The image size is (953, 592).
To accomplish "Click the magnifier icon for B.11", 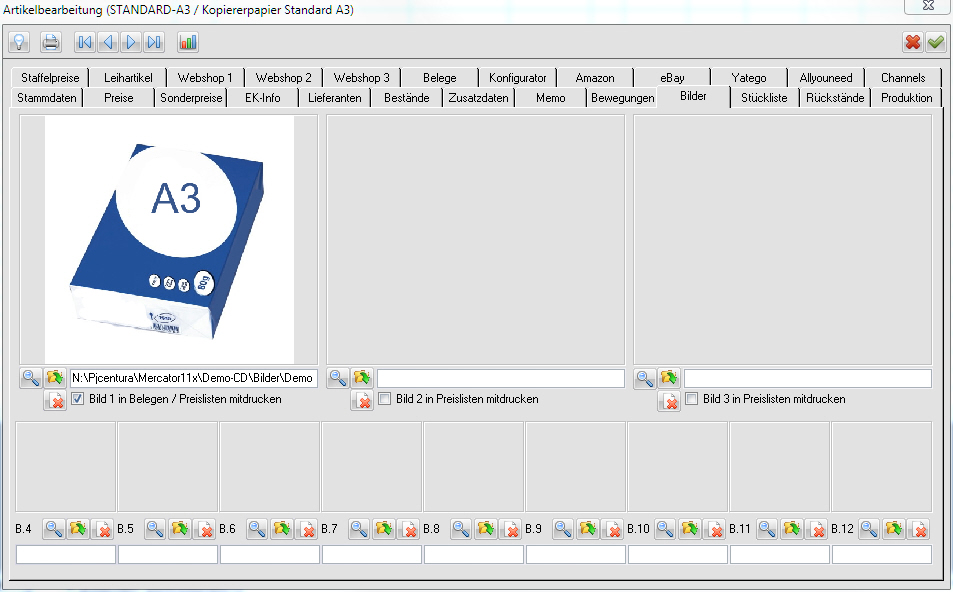I will pyautogui.click(x=768, y=529).
